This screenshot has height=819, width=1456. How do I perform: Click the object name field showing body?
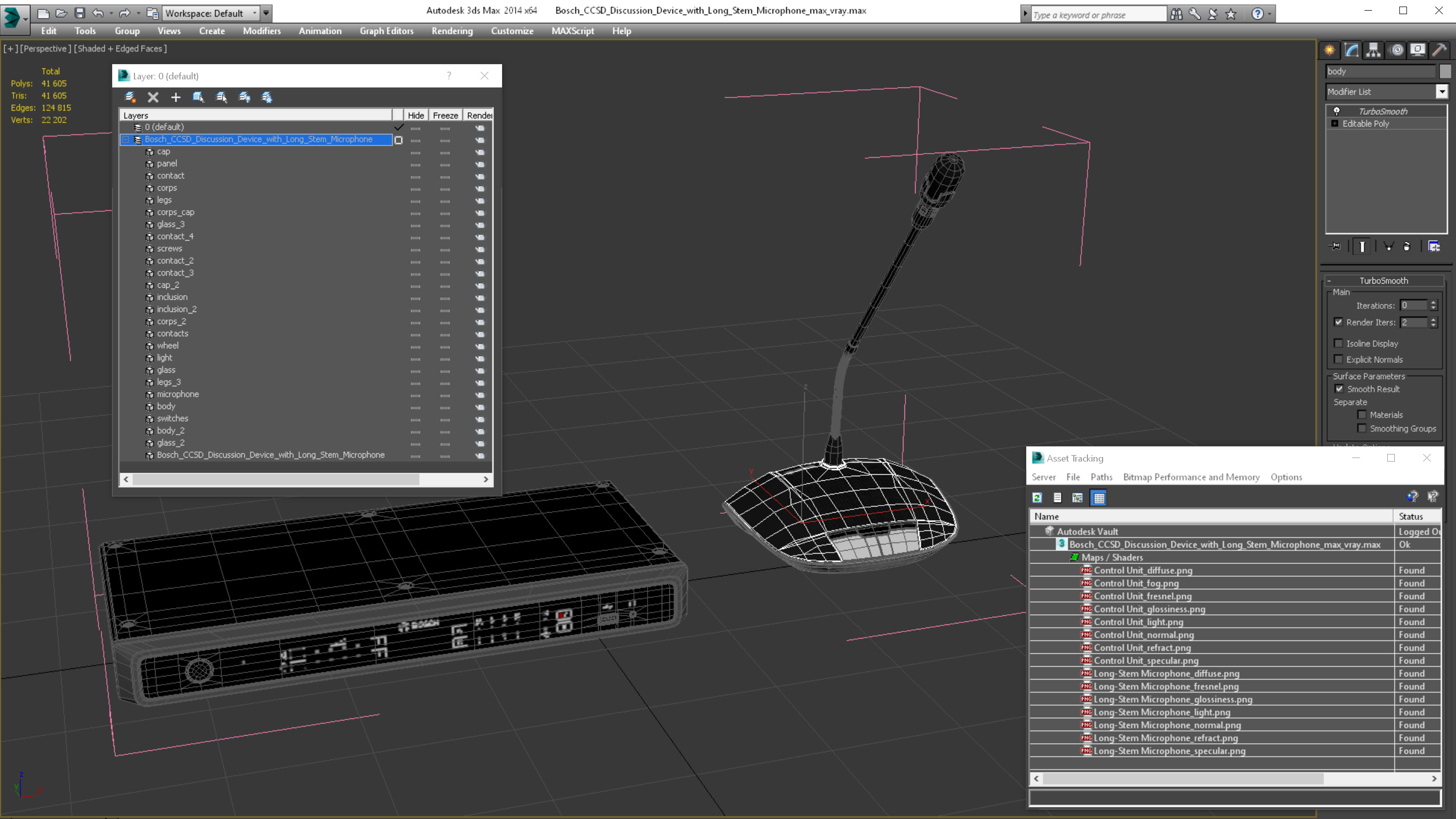coord(1380,71)
